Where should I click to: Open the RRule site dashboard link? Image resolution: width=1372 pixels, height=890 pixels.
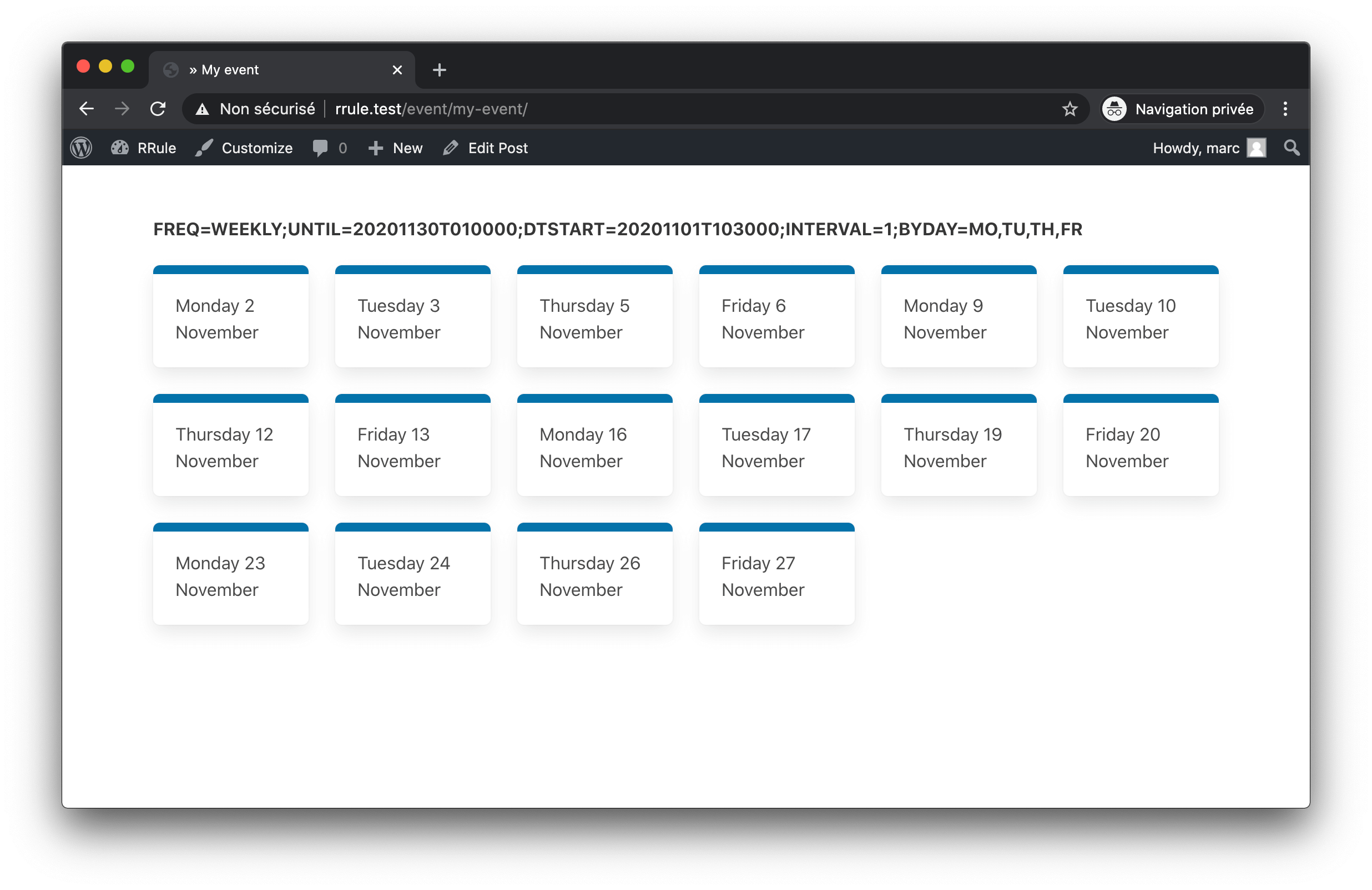tap(144, 148)
